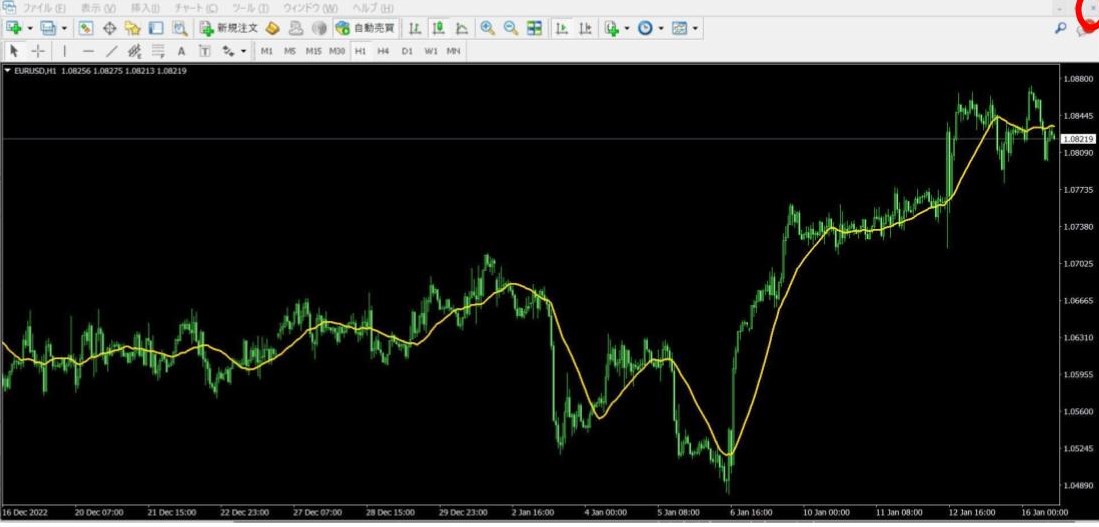Image resolution: width=1099 pixels, height=527 pixels.
Task: Open the indicators list dropdown
Action: [x=626, y=28]
